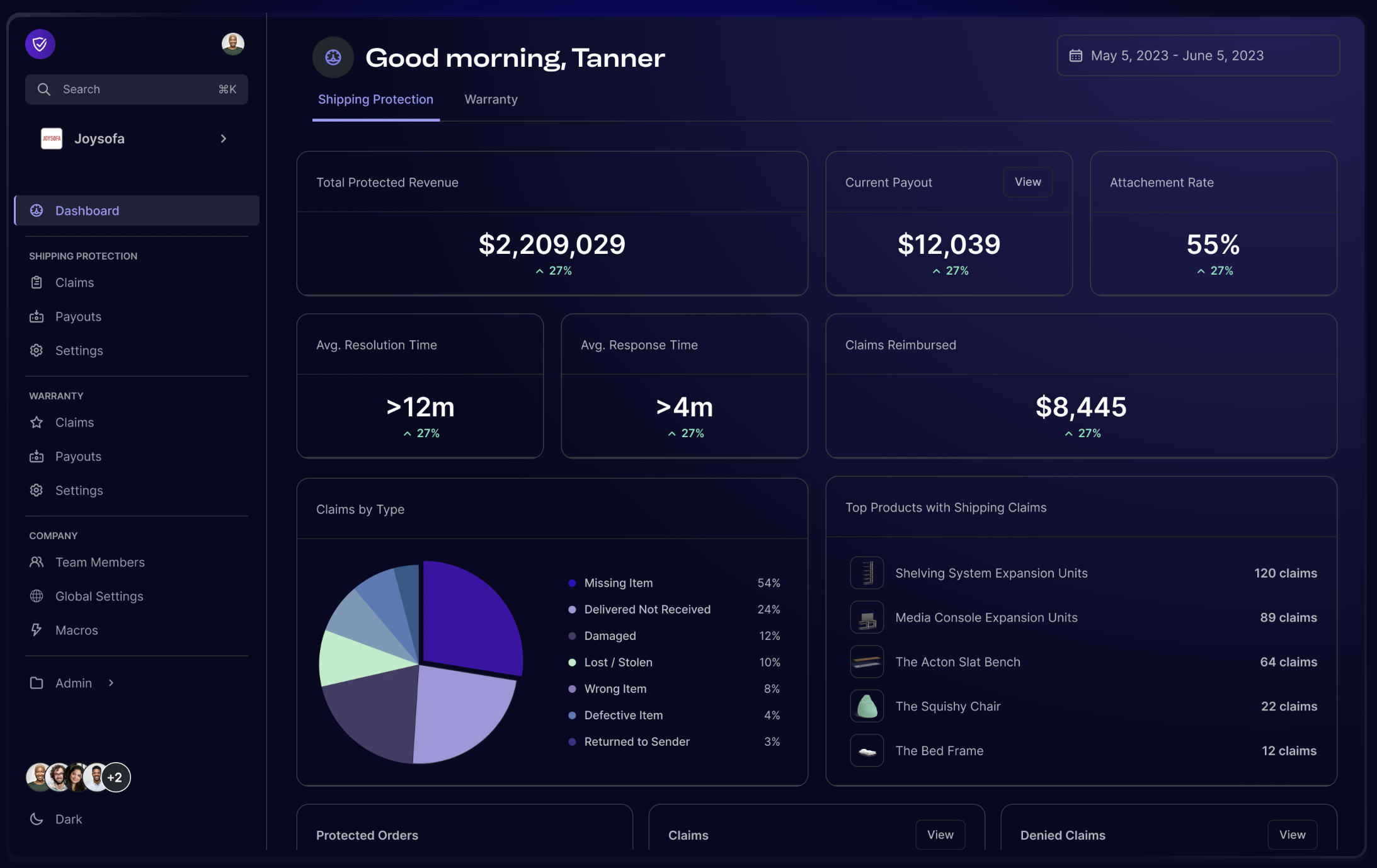
Task: Toggle Dark mode with the moon control
Action: tap(37, 819)
